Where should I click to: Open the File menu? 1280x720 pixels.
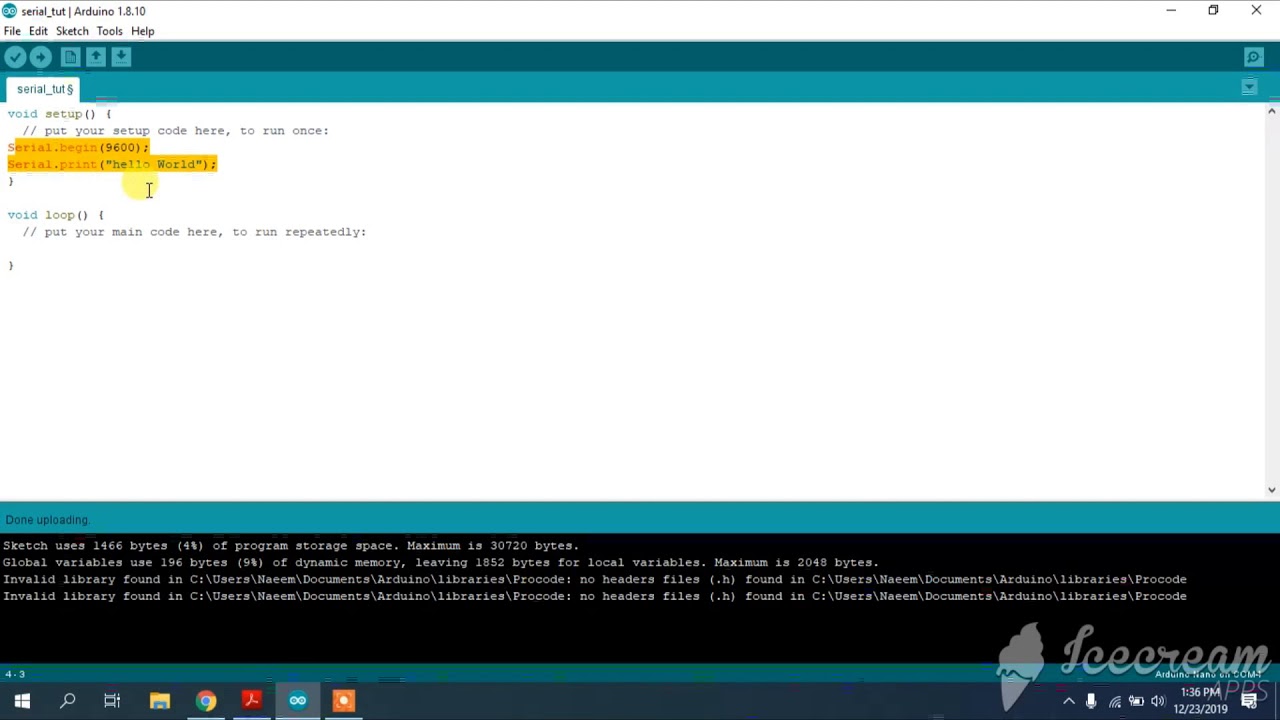pos(12,31)
